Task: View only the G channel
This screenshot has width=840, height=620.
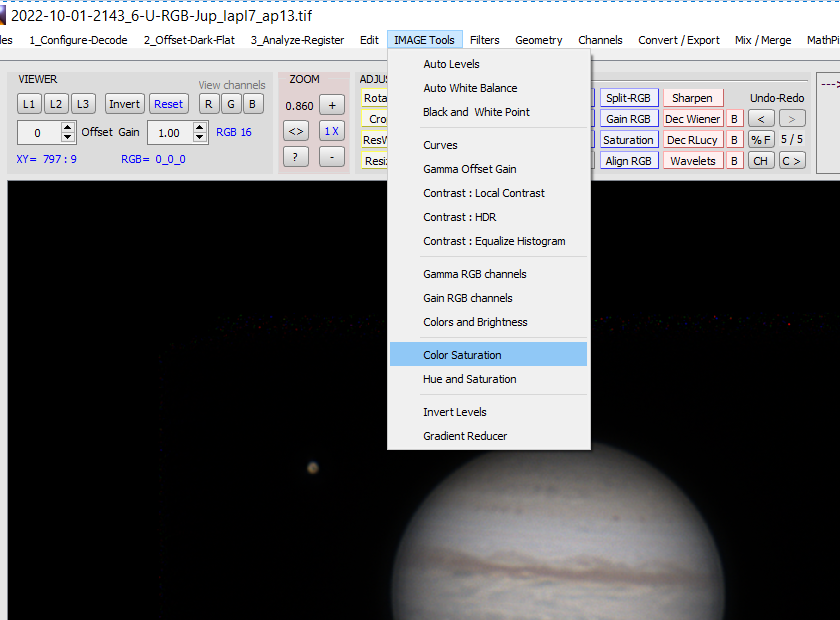Action: click(x=231, y=104)
